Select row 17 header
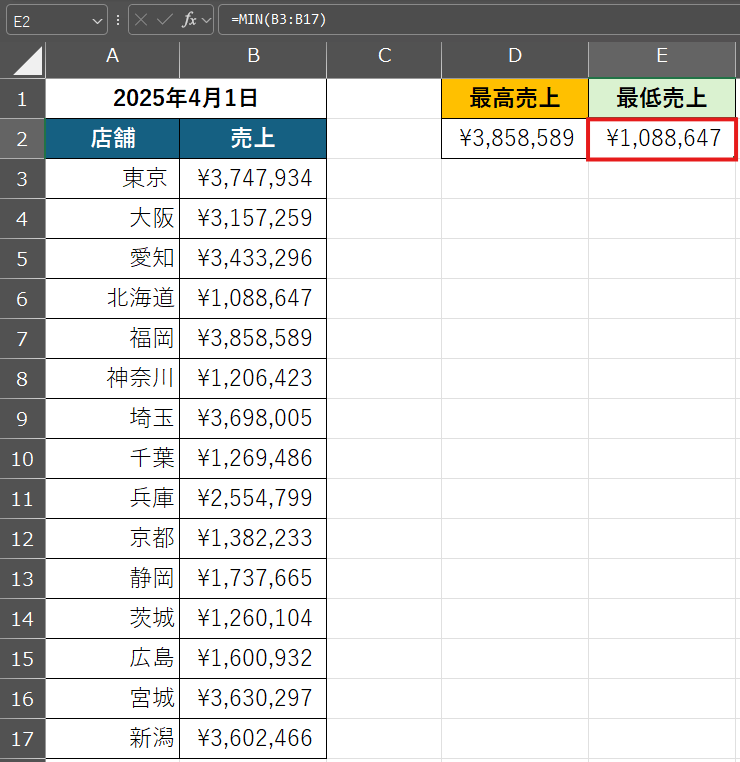The height and width of the screenshot is (762, 740). tap(22, 739)
